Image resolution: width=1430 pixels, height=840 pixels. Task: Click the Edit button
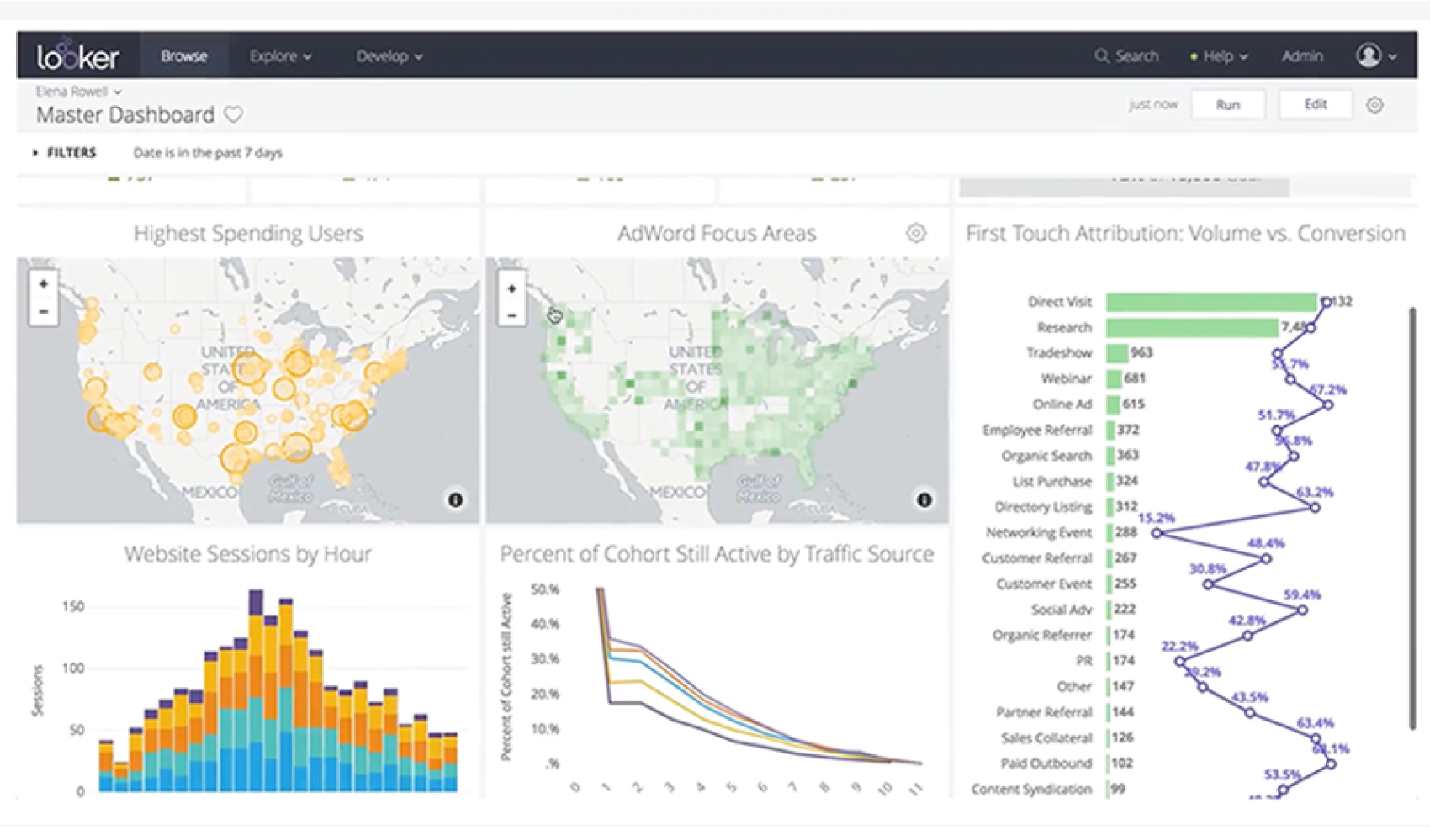pyautogui.click(x=1315, y=104)
